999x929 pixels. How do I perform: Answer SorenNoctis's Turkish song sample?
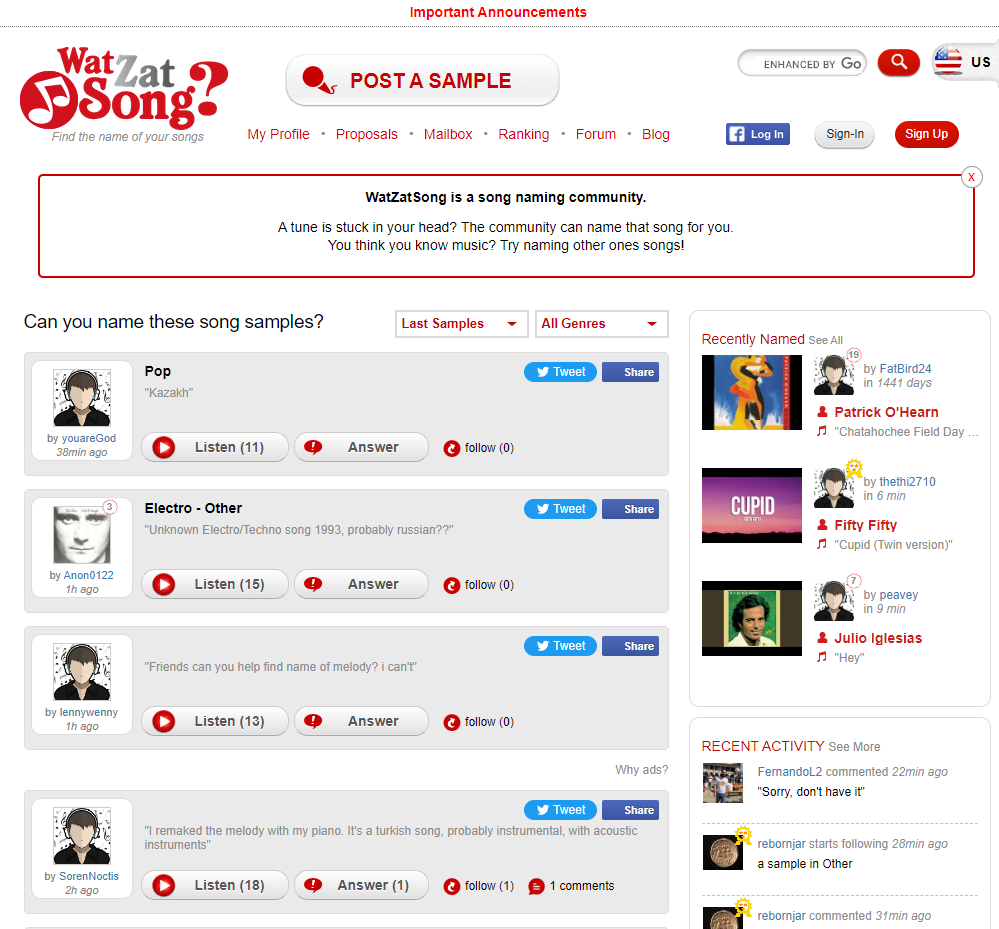tap(361, 885)
